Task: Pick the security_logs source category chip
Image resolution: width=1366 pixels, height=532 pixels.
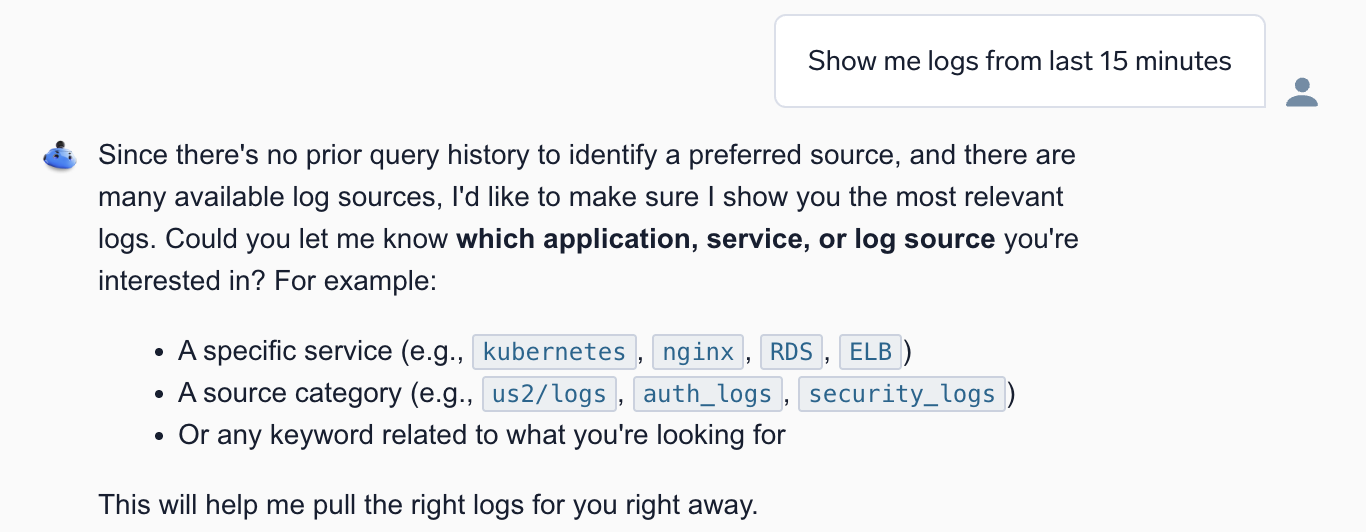Action: (x=902, y=393)
